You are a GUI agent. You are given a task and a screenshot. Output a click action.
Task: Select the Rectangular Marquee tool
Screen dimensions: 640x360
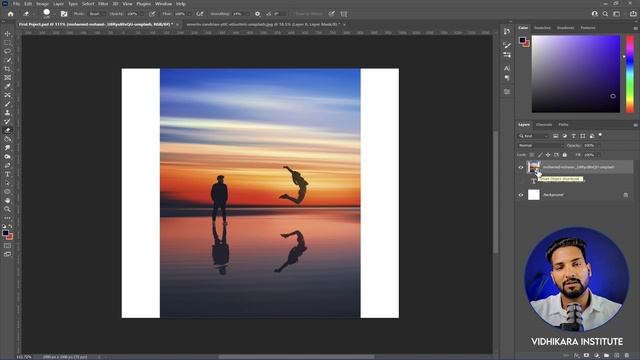point(7,42)
